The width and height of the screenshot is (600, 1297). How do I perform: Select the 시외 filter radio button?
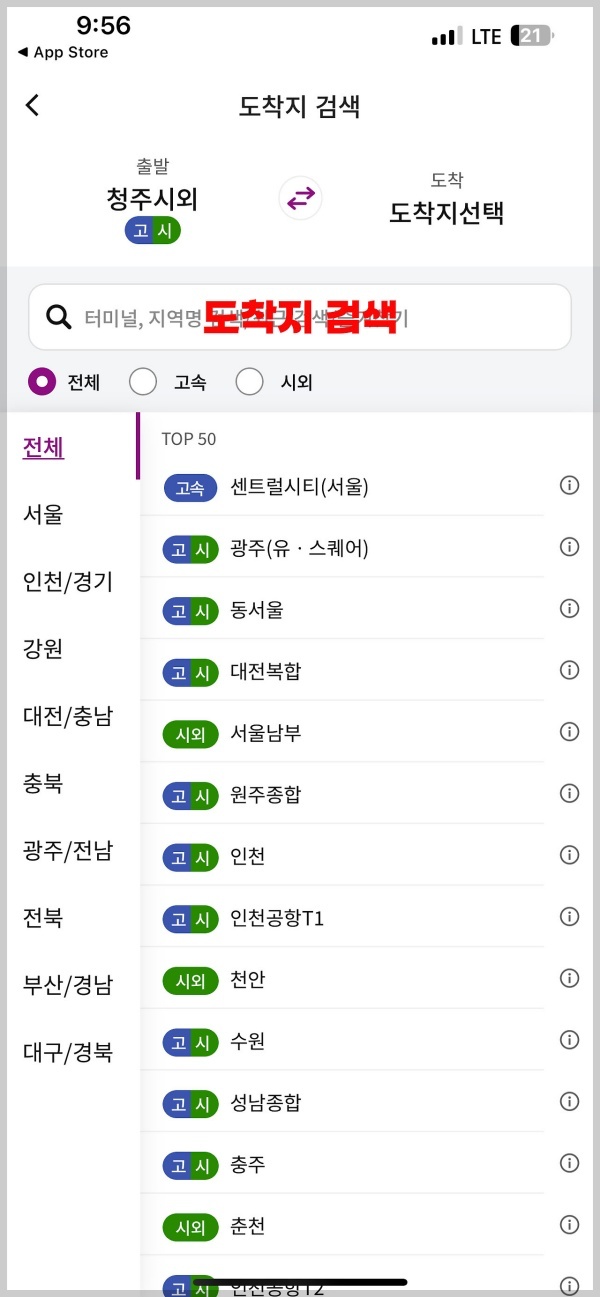tap(249, 381)
